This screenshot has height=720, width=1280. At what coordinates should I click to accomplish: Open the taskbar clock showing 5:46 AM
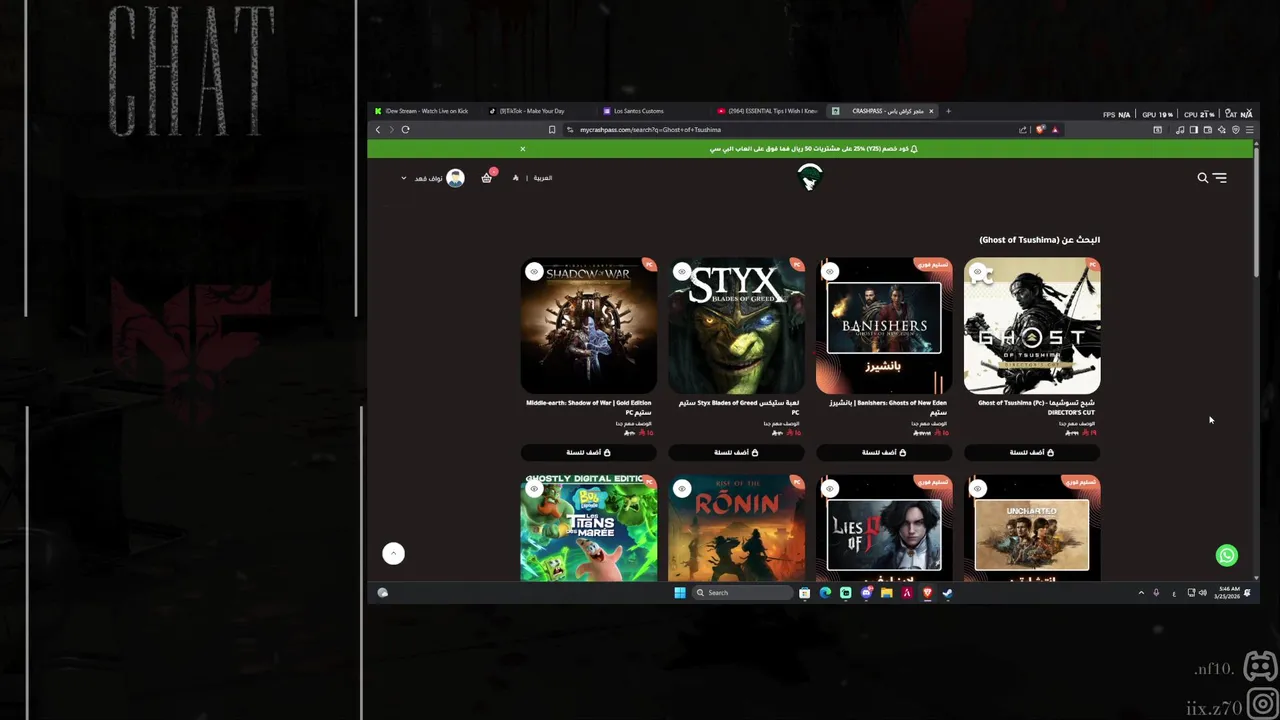[x=1228, y=593]
